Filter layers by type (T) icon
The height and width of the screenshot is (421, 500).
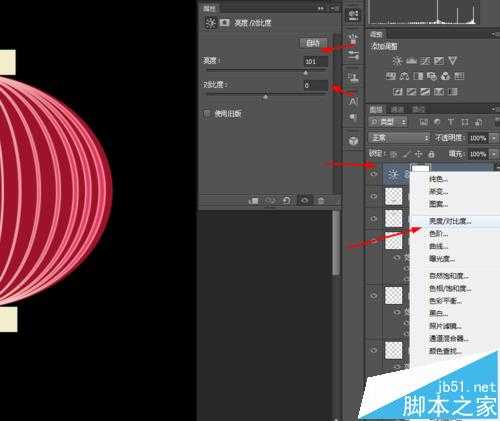point(451,122)
